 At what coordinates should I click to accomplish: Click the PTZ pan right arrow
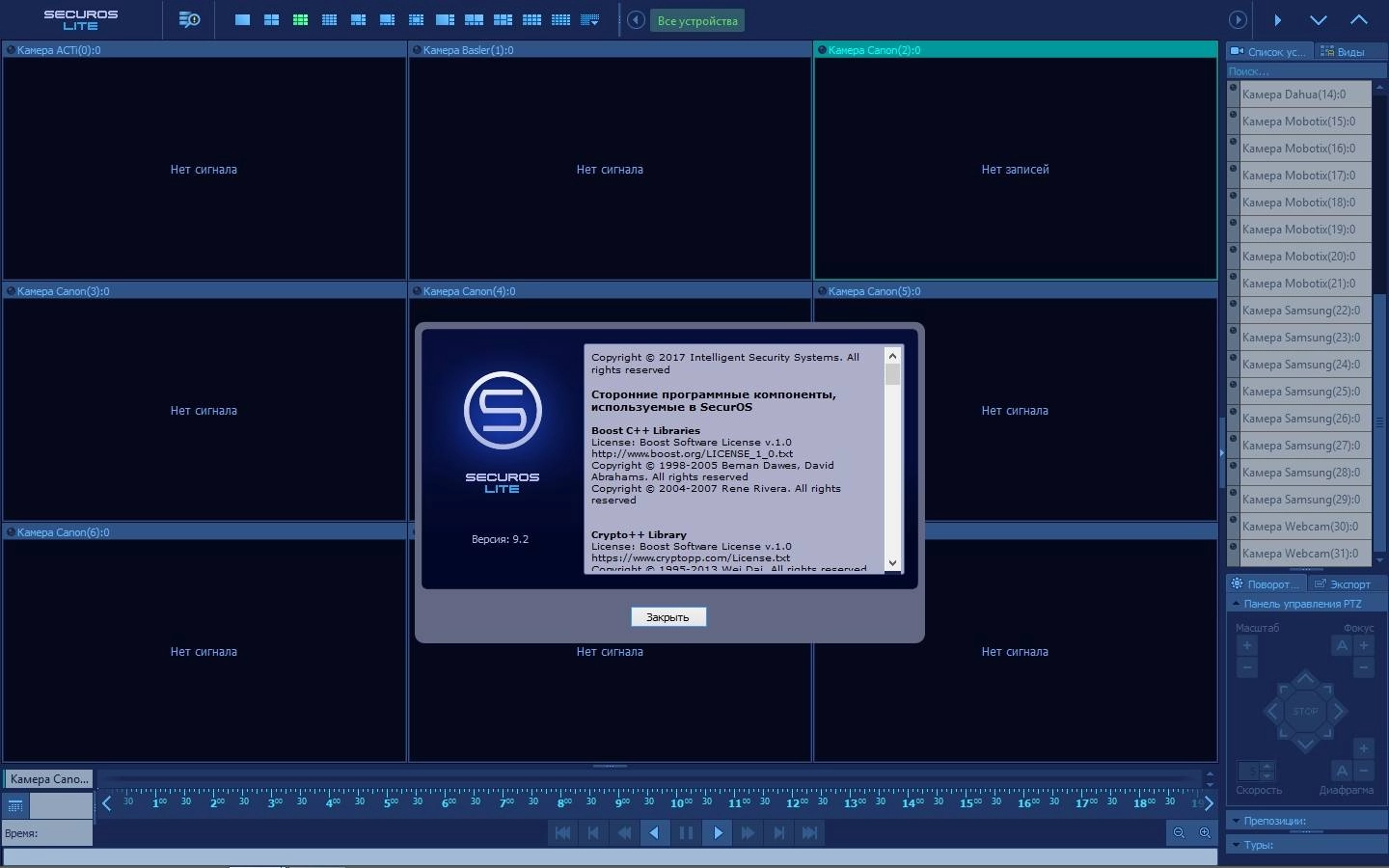[1338, 712]
